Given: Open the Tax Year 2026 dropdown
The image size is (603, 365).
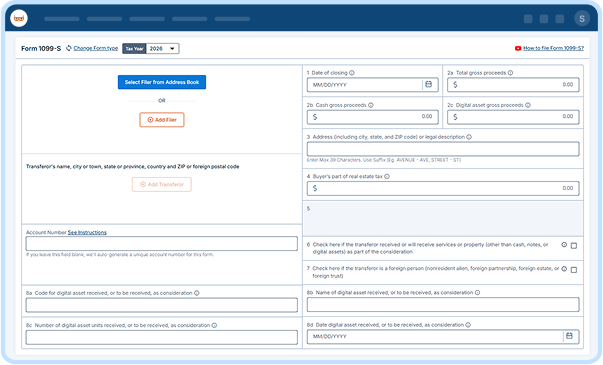Looking at the screenshot, I should tap(162, 48).
